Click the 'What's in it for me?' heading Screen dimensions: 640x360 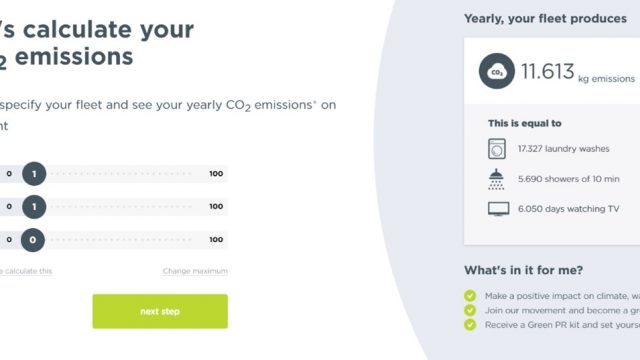(x=523, y=270)
